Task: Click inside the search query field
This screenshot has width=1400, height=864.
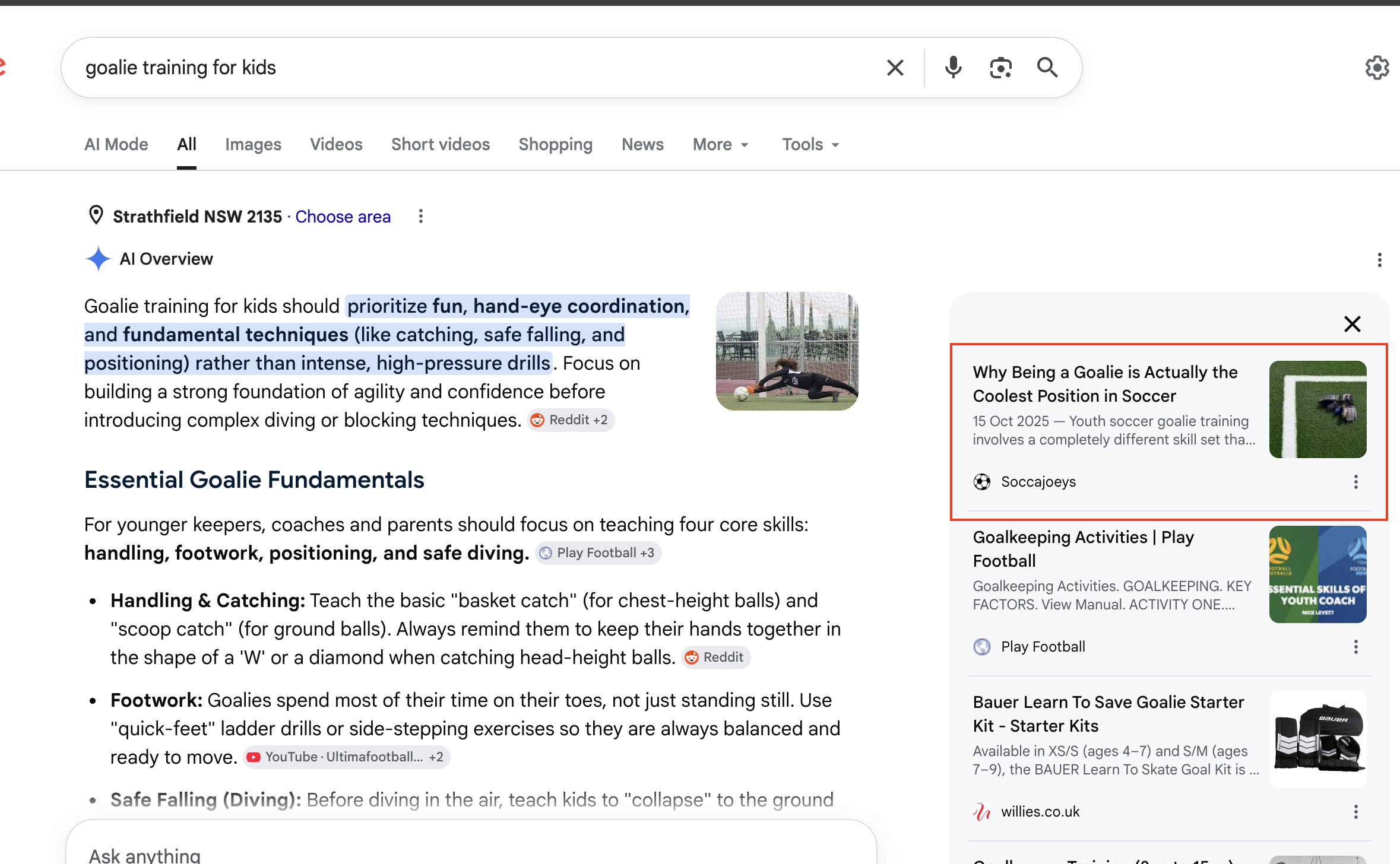Action: tap(475, 68)
